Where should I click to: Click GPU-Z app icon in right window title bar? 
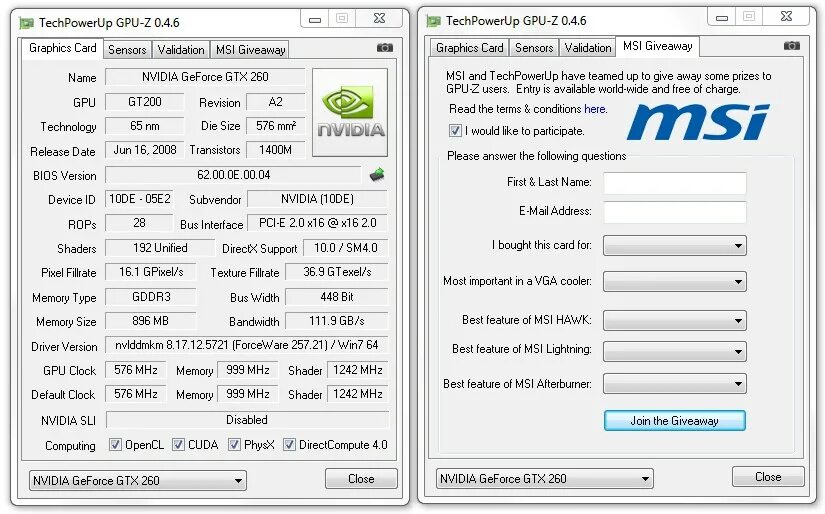click(434, 21)
